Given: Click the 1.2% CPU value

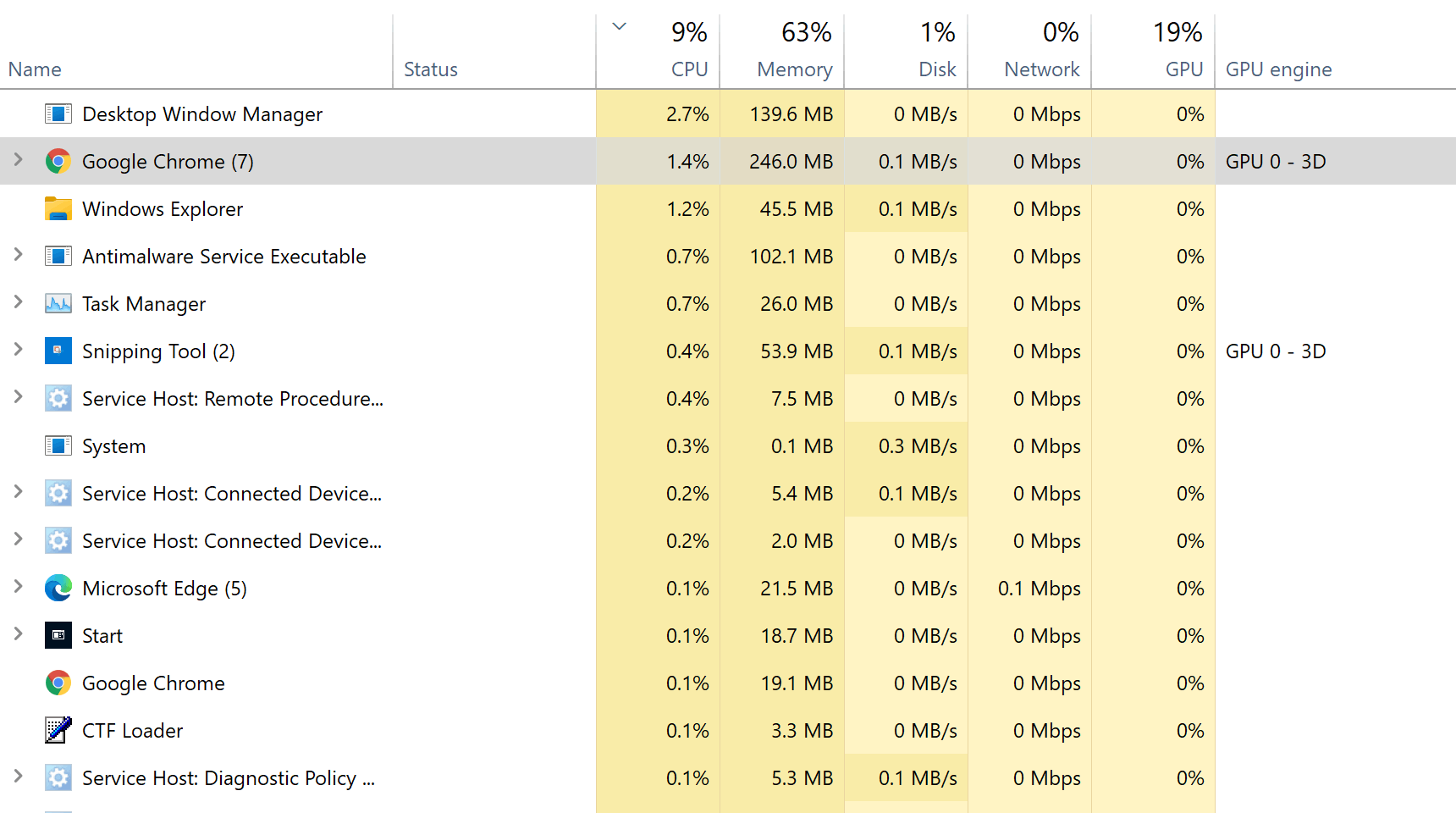Looking at the screenshot, I should coord(687,209).
